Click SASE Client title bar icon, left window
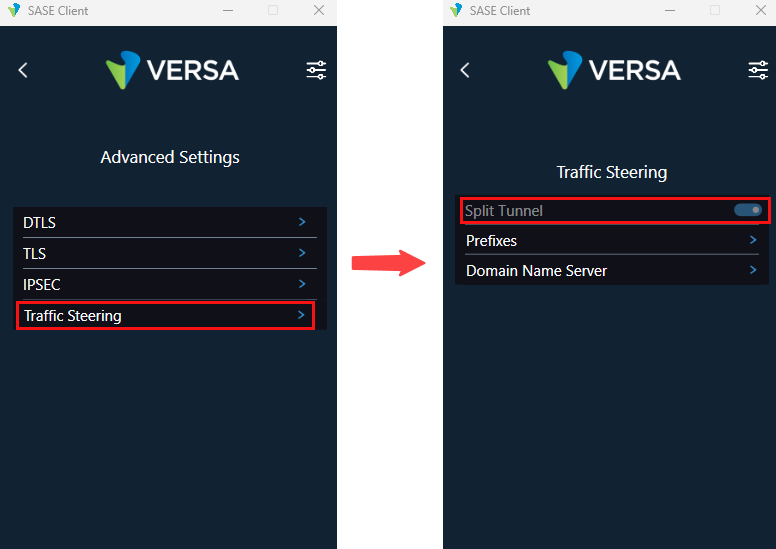Screen dimensions: 776x549 click(14, 10)
